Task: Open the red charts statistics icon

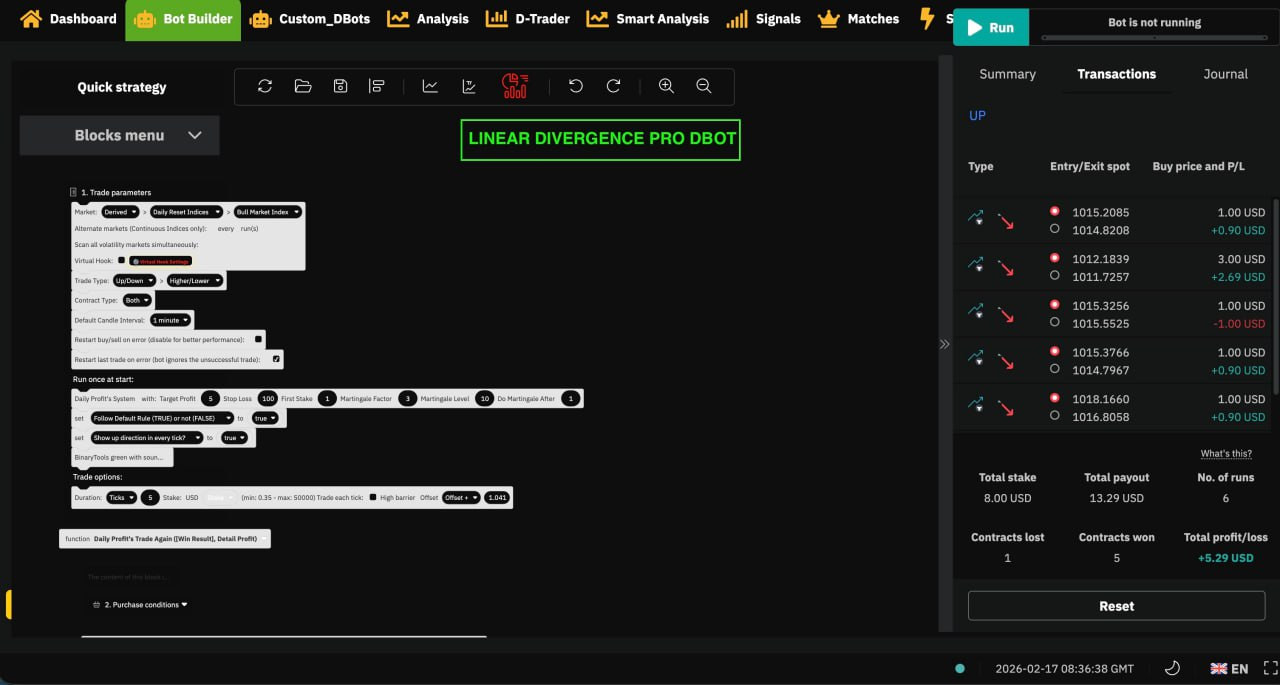Action: point(515,86)
